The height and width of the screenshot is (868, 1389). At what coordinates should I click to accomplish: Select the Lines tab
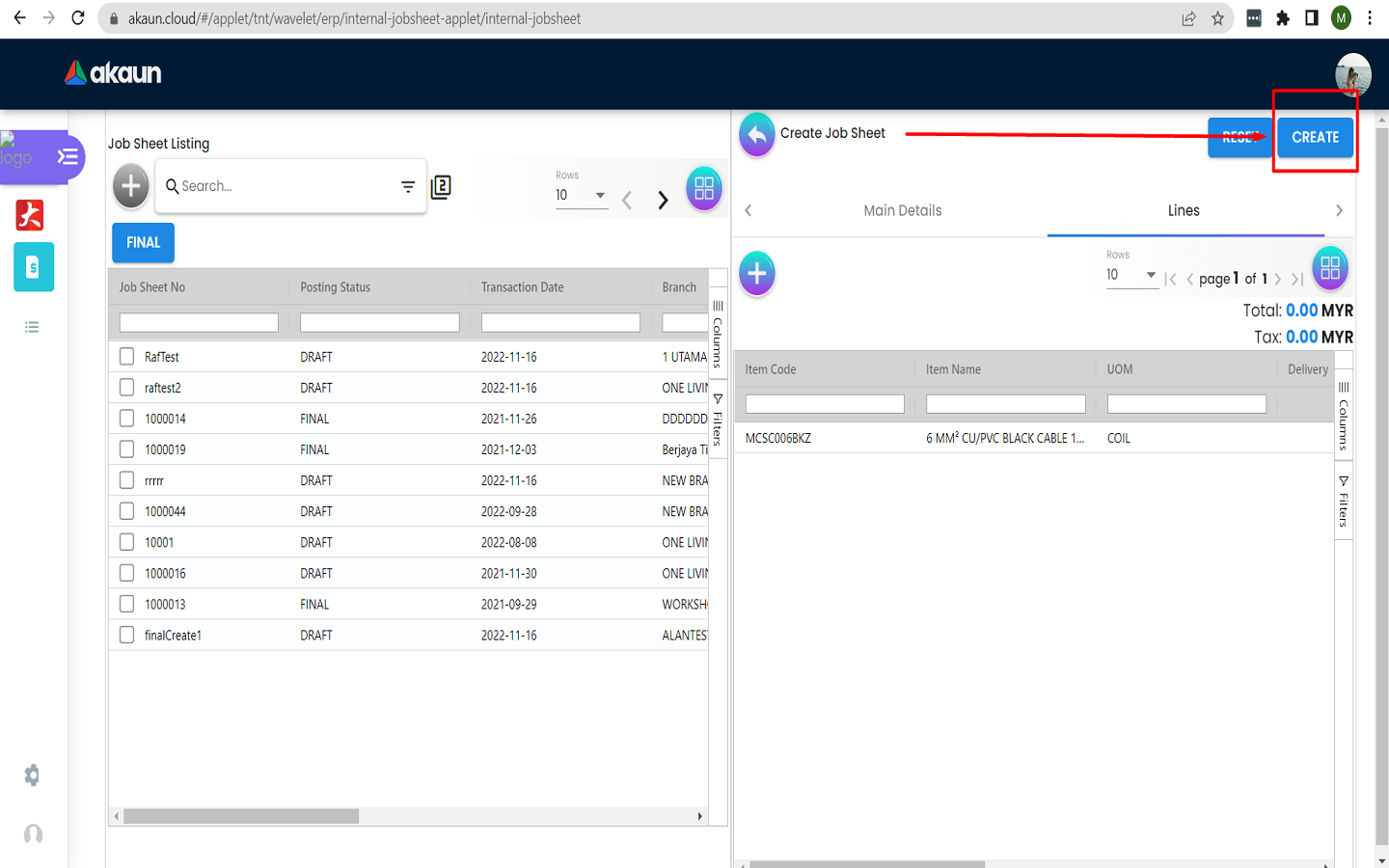point(1184,210)
